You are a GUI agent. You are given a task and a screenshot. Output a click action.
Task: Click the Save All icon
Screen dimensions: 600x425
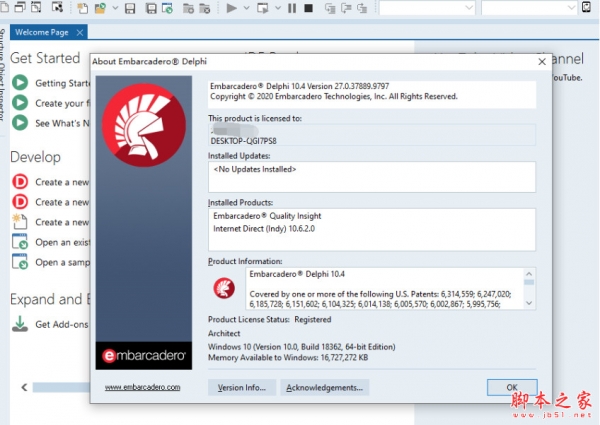151,8
